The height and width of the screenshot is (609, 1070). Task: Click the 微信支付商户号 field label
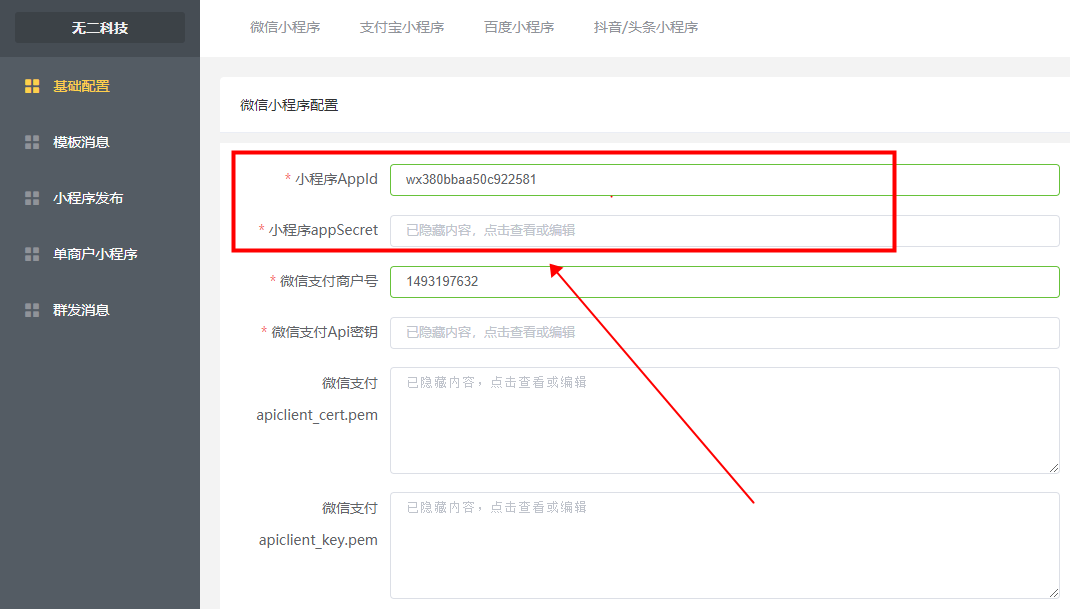coord(328,281)
